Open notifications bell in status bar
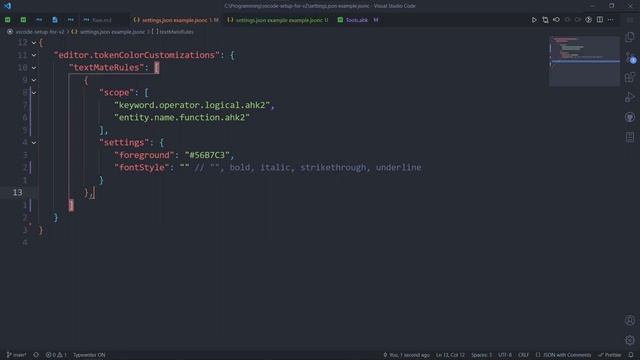Viewport: 640px width, 360px height. 631,355
